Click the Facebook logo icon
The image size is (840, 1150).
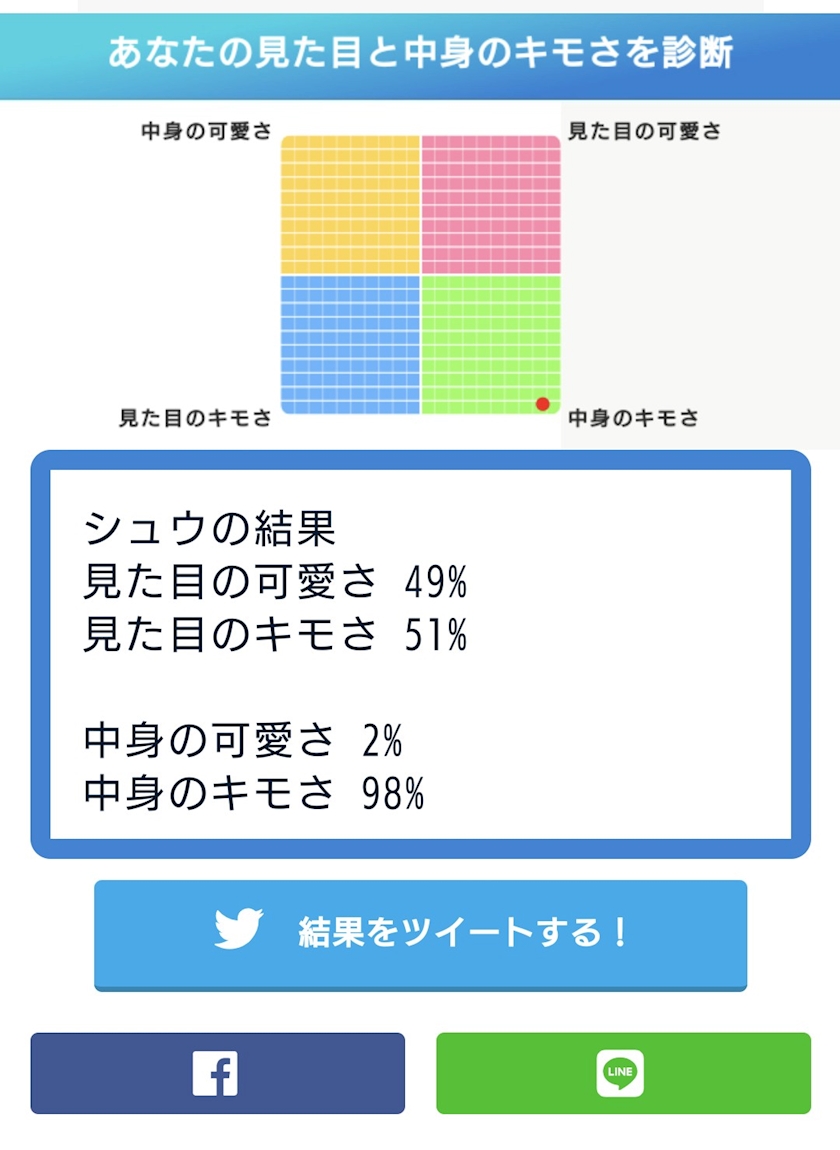(215, 1073)
